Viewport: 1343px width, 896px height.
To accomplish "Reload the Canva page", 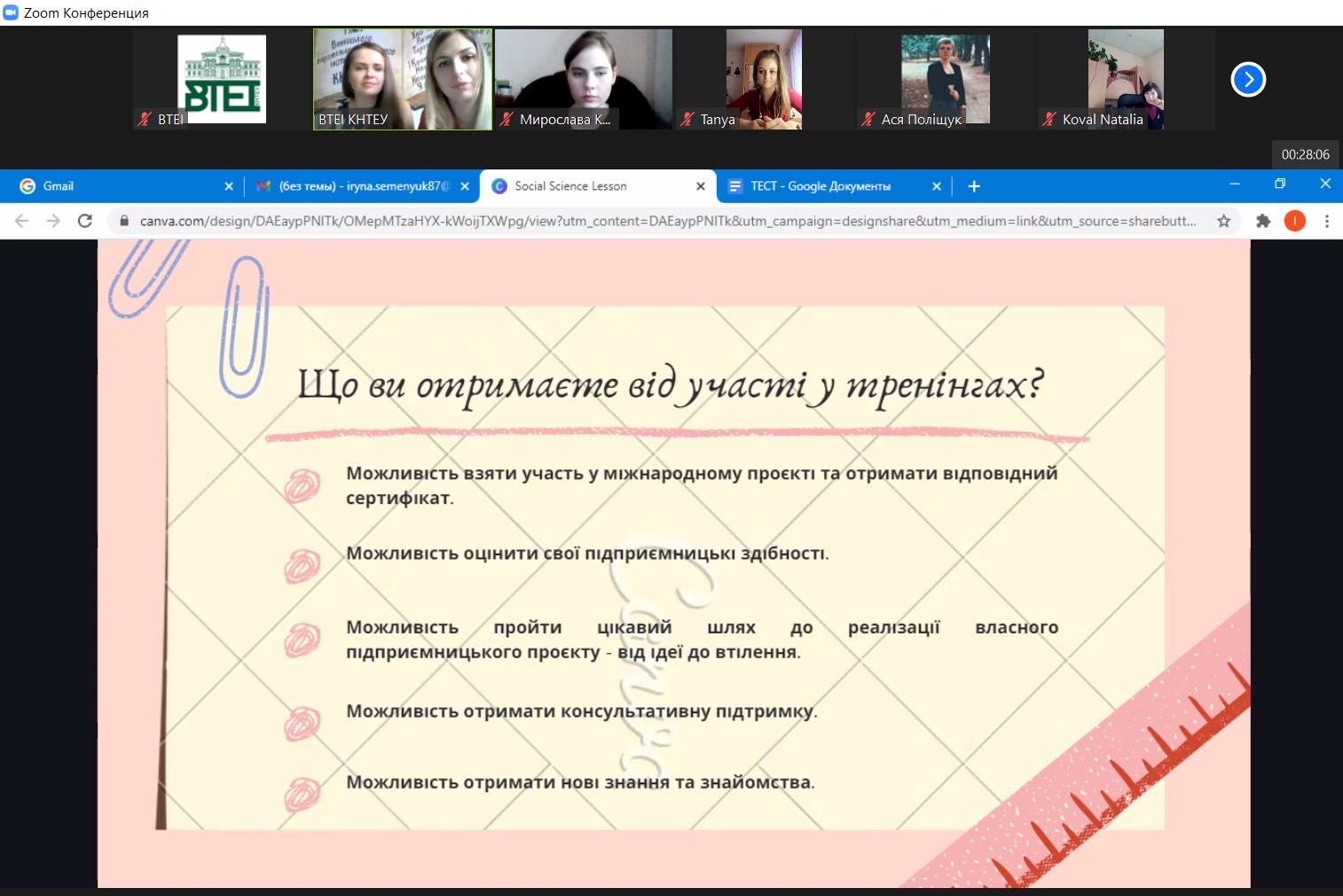I will point(85,221).
